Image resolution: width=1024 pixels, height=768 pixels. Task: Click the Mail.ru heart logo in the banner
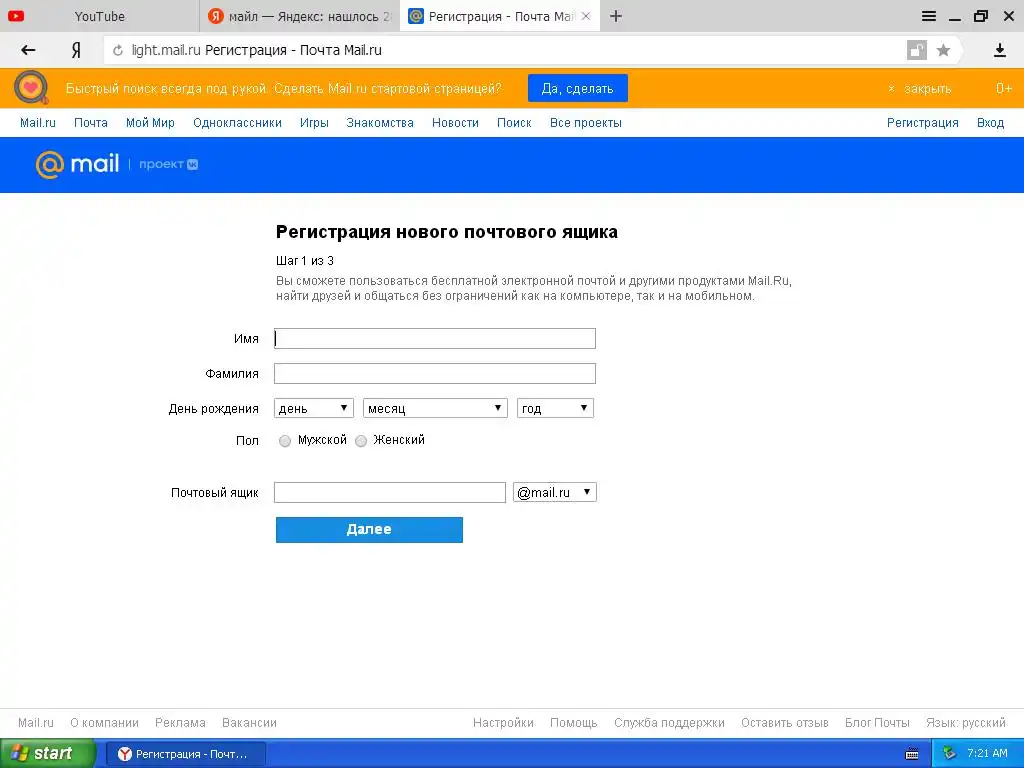click(x=31, y=88)
